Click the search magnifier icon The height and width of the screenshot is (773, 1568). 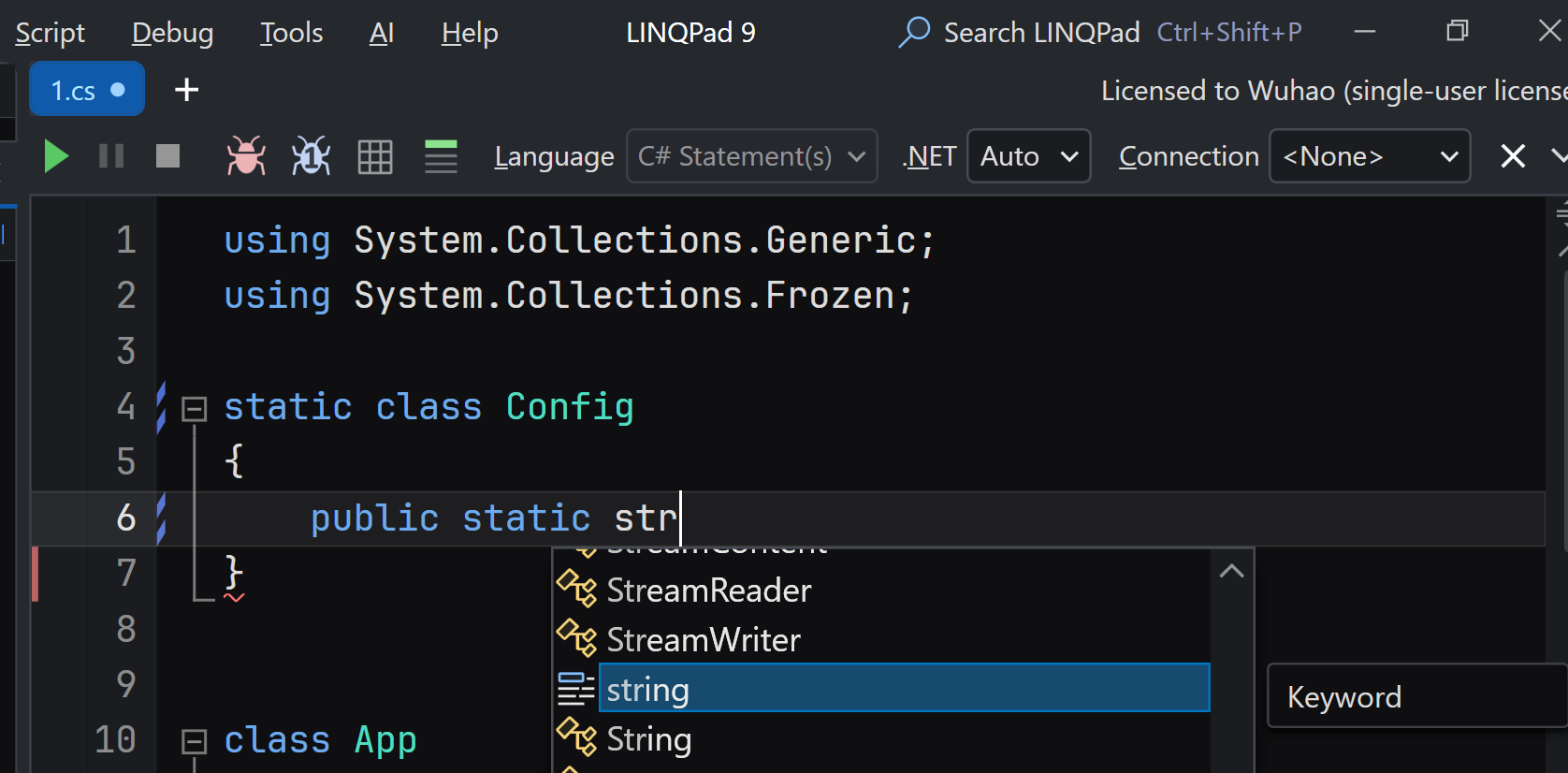[914, 32]
